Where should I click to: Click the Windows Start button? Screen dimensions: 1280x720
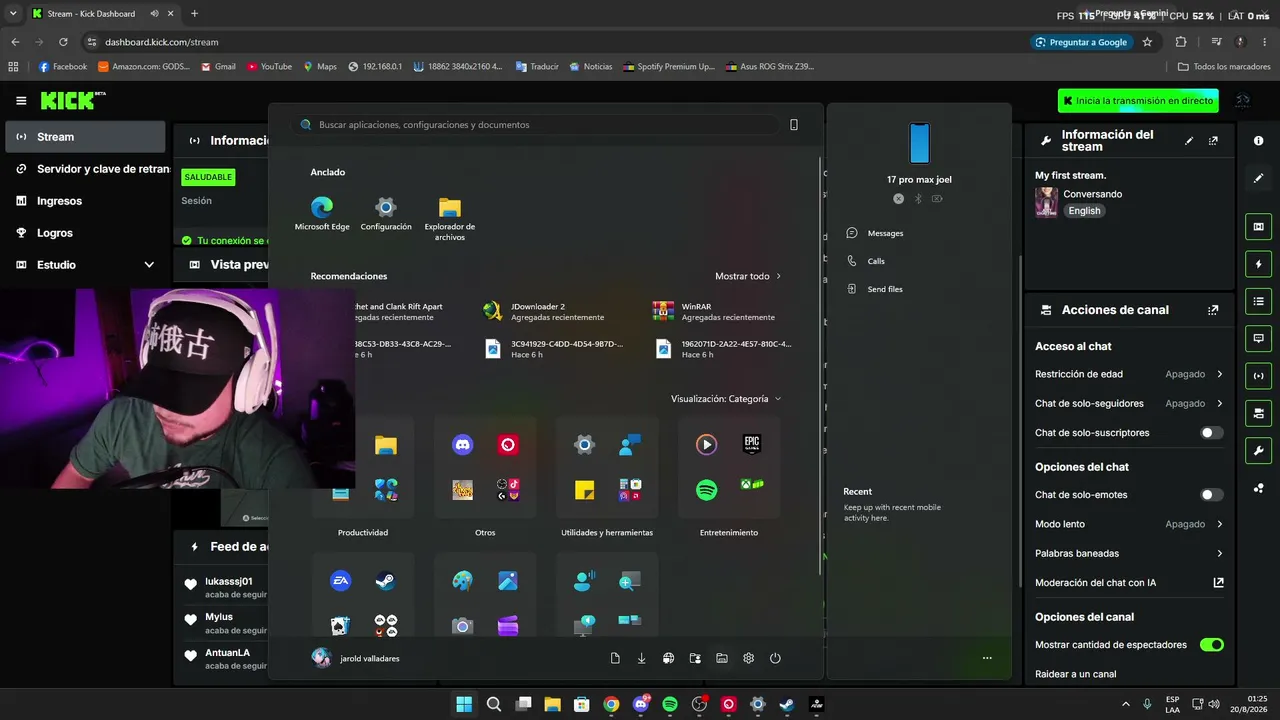coord(464,704)
